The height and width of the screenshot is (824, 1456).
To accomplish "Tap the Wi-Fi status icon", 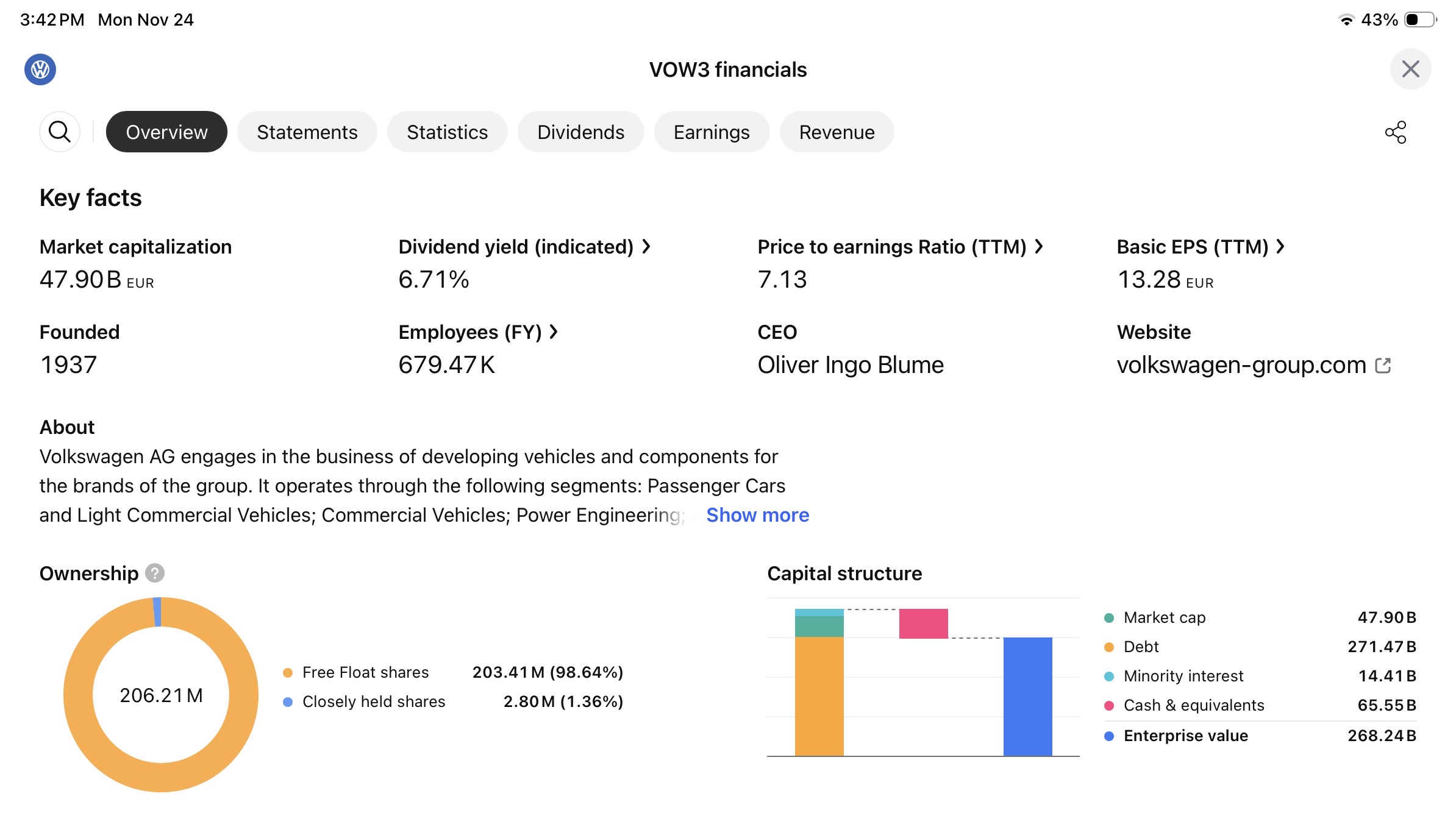I will [x=1346, y=20].
